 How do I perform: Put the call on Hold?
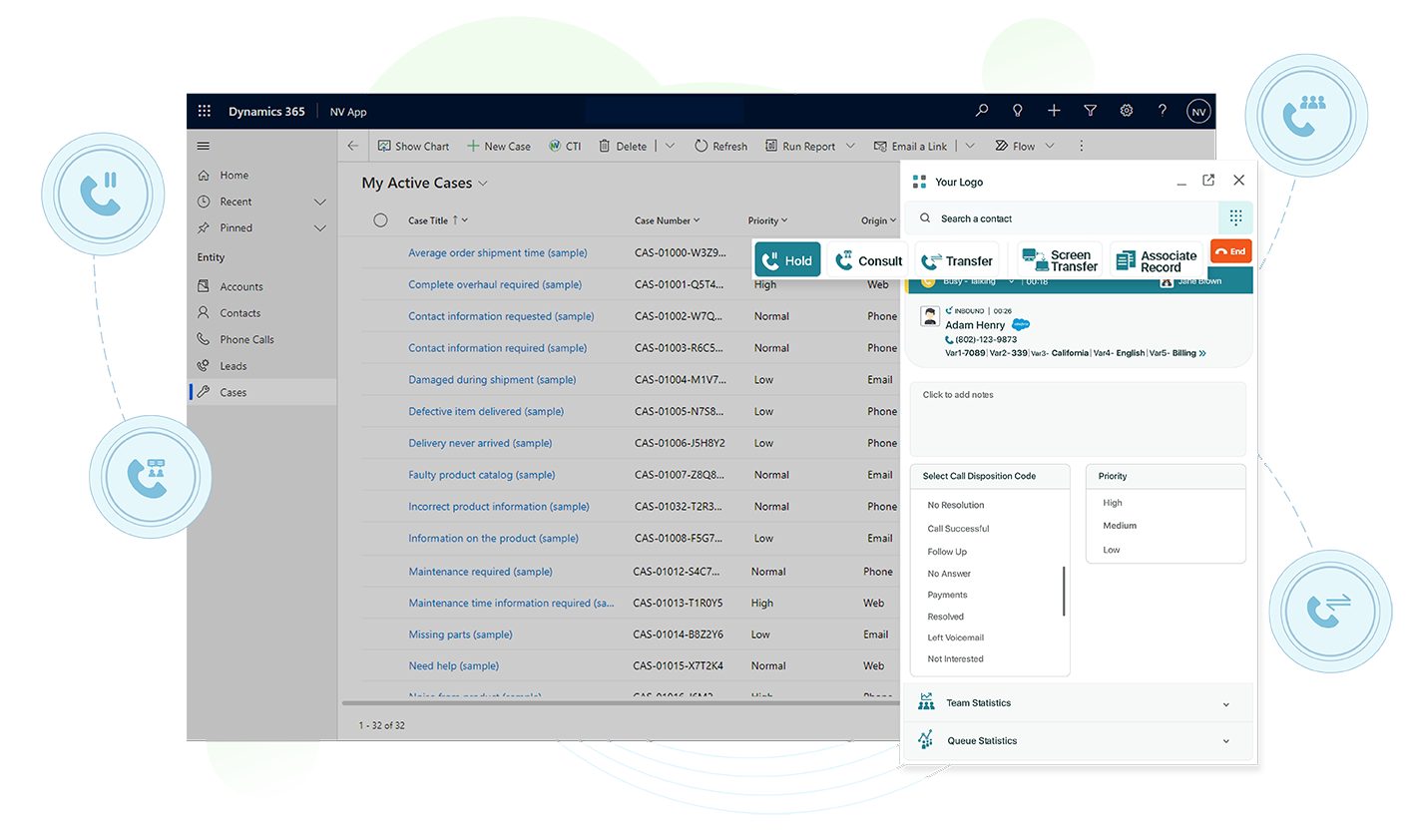point(787,260)
